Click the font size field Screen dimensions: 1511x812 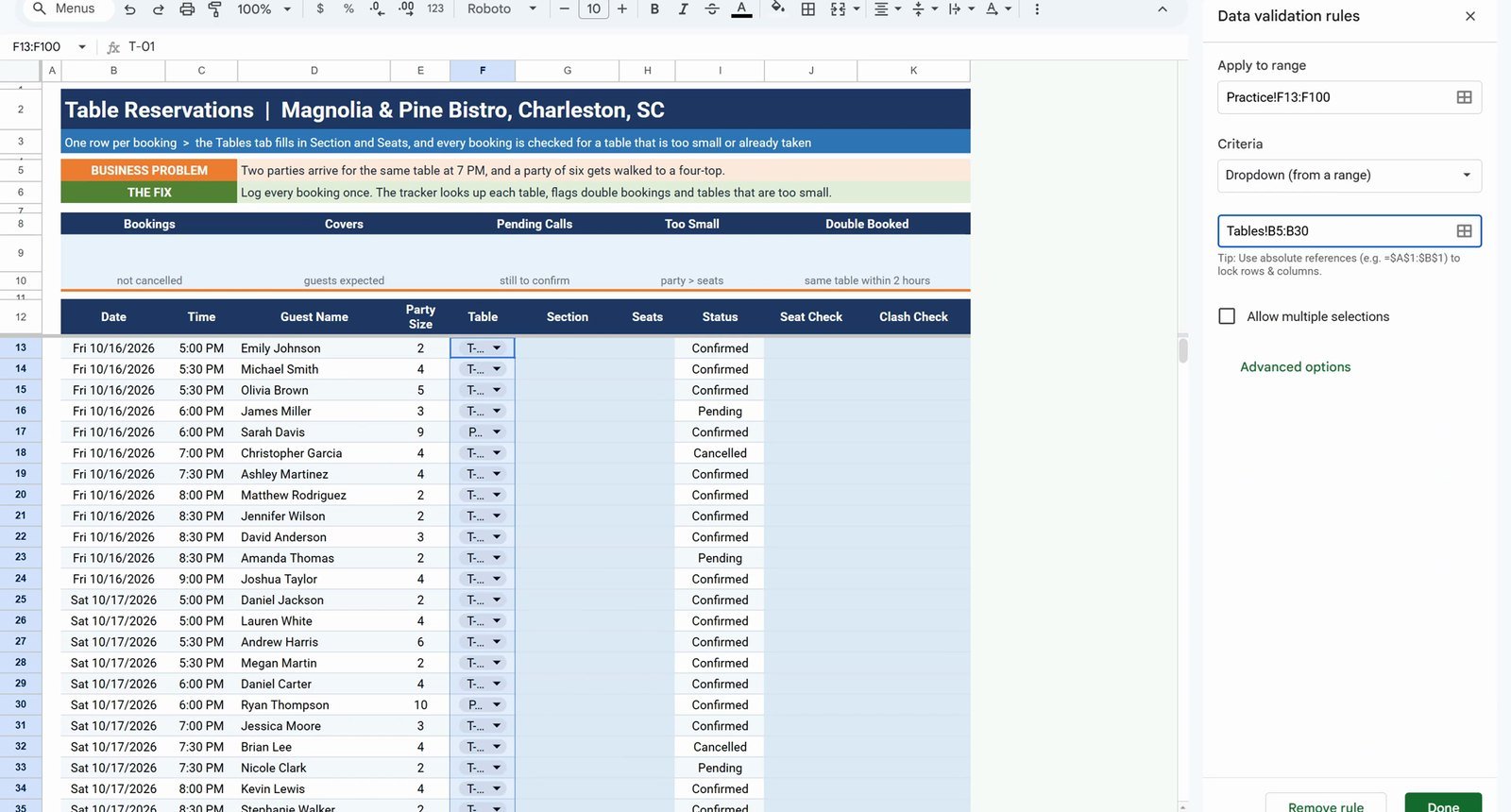[593, 9]
